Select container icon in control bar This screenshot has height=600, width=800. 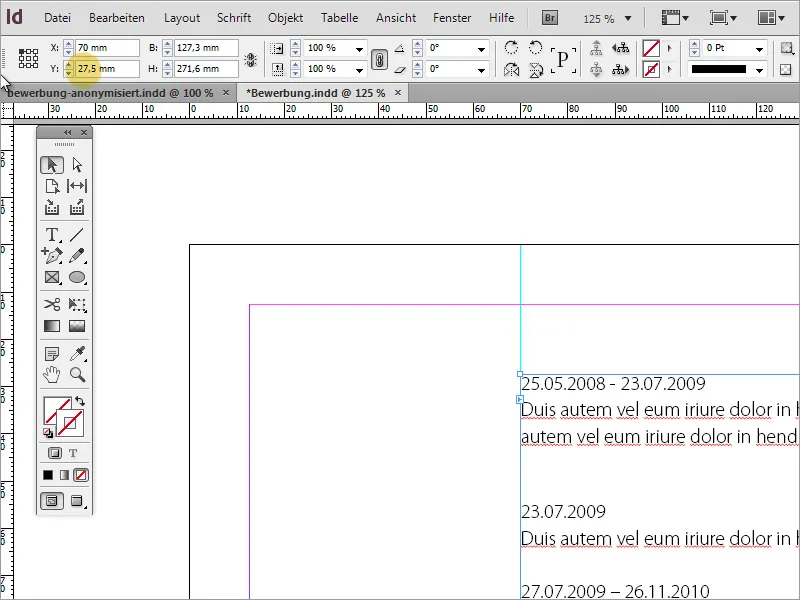596,48
